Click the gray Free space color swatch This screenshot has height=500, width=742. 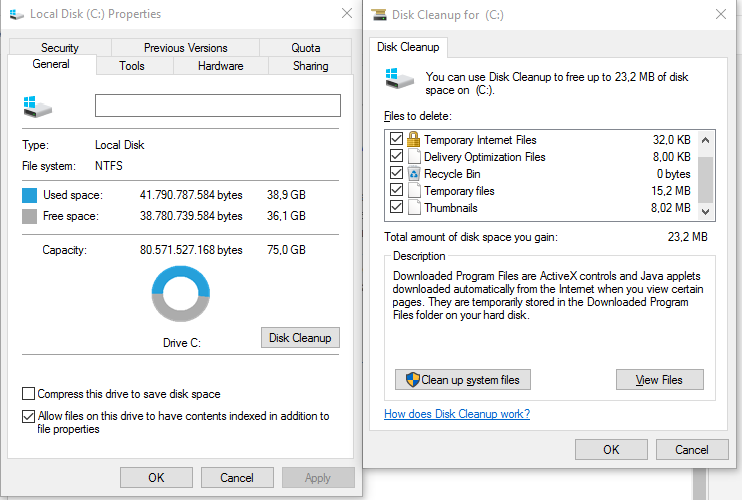coord(29,217)
